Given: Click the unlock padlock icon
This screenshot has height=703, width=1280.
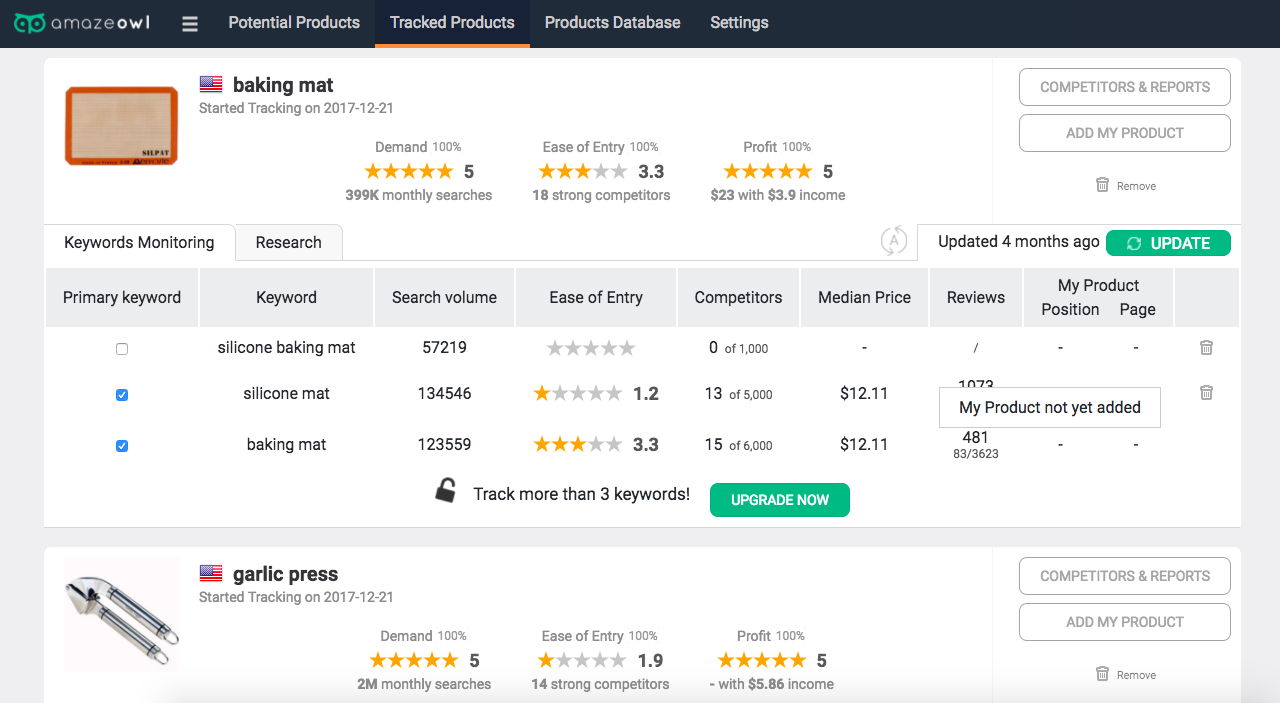Looking at the screenshot, I should 446,491.
